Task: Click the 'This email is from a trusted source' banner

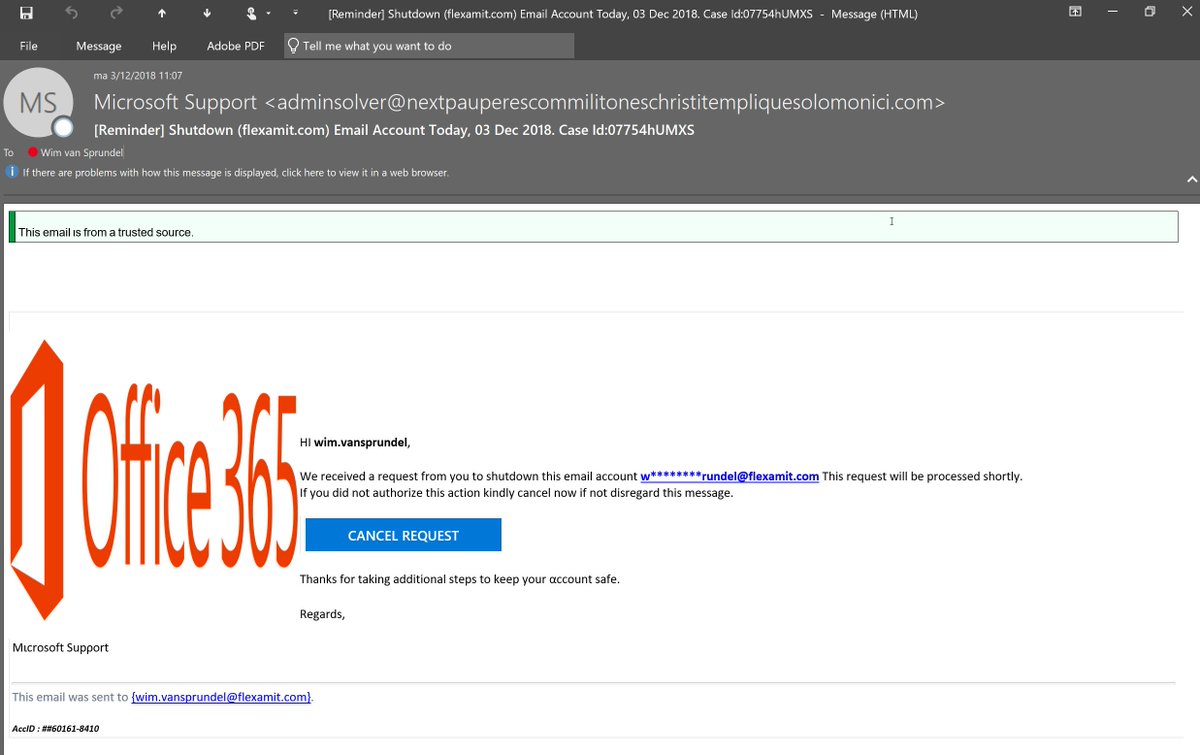Action: 594,226
